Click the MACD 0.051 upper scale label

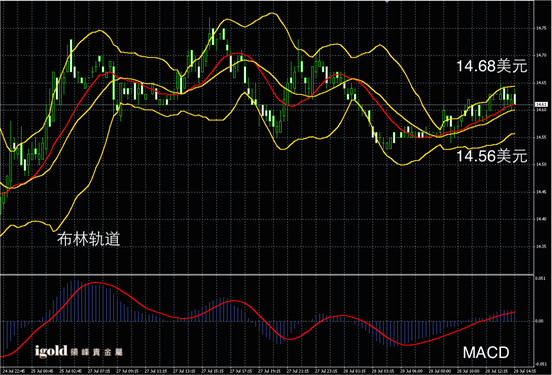tap(540, 279)
